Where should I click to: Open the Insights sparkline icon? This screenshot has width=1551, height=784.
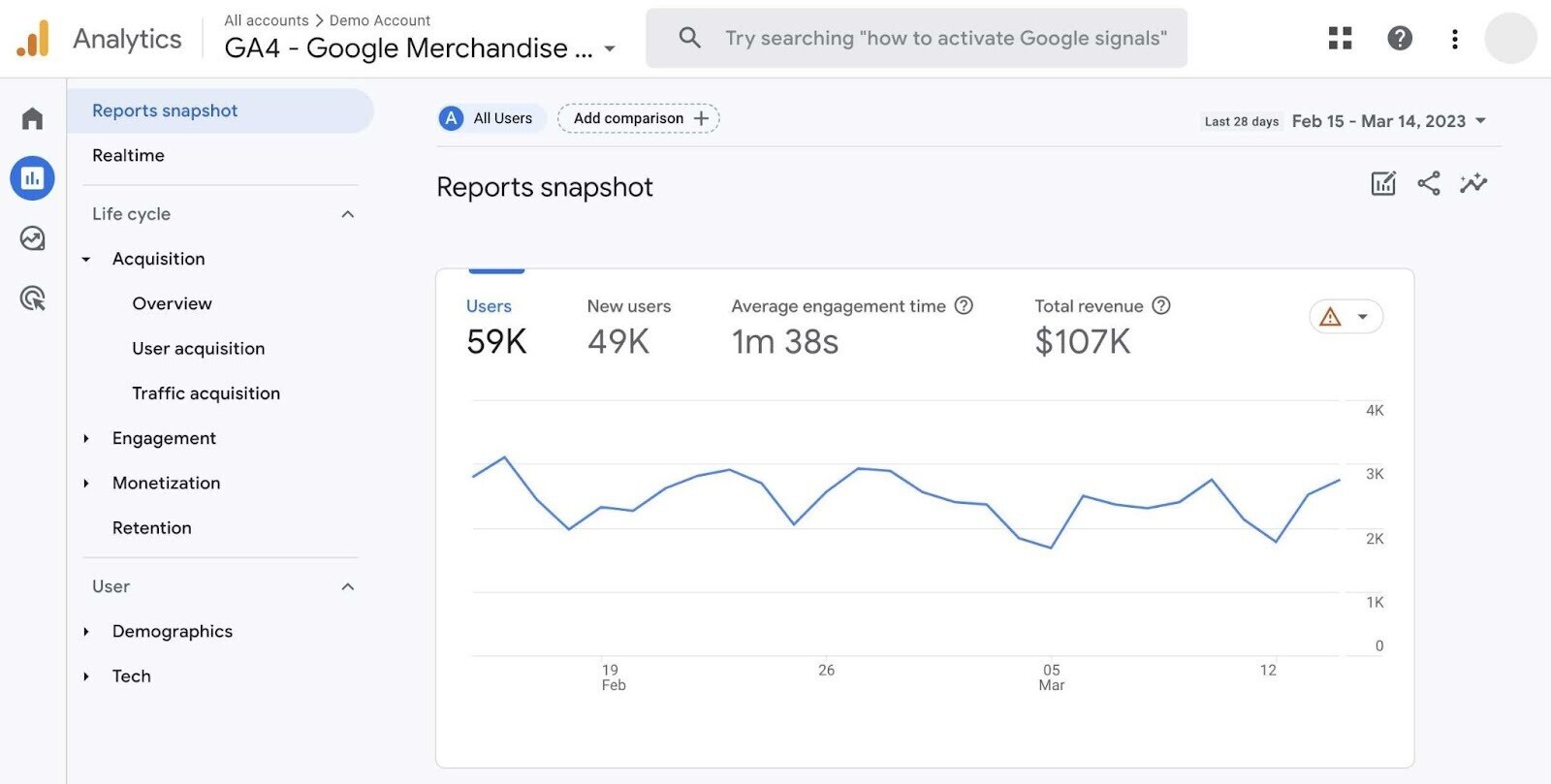[x=1473, y=183]
